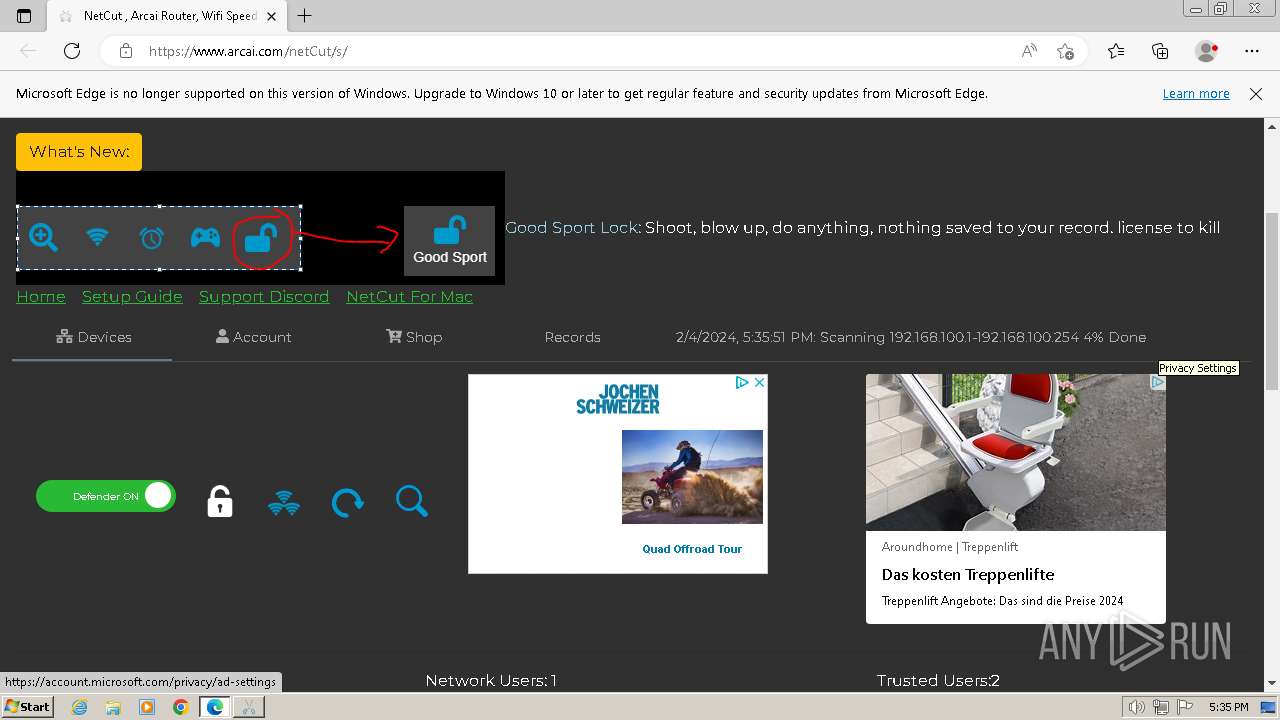Click the Trusted Users:2 label
This screenshot has width=1280, height=720.
938,681
